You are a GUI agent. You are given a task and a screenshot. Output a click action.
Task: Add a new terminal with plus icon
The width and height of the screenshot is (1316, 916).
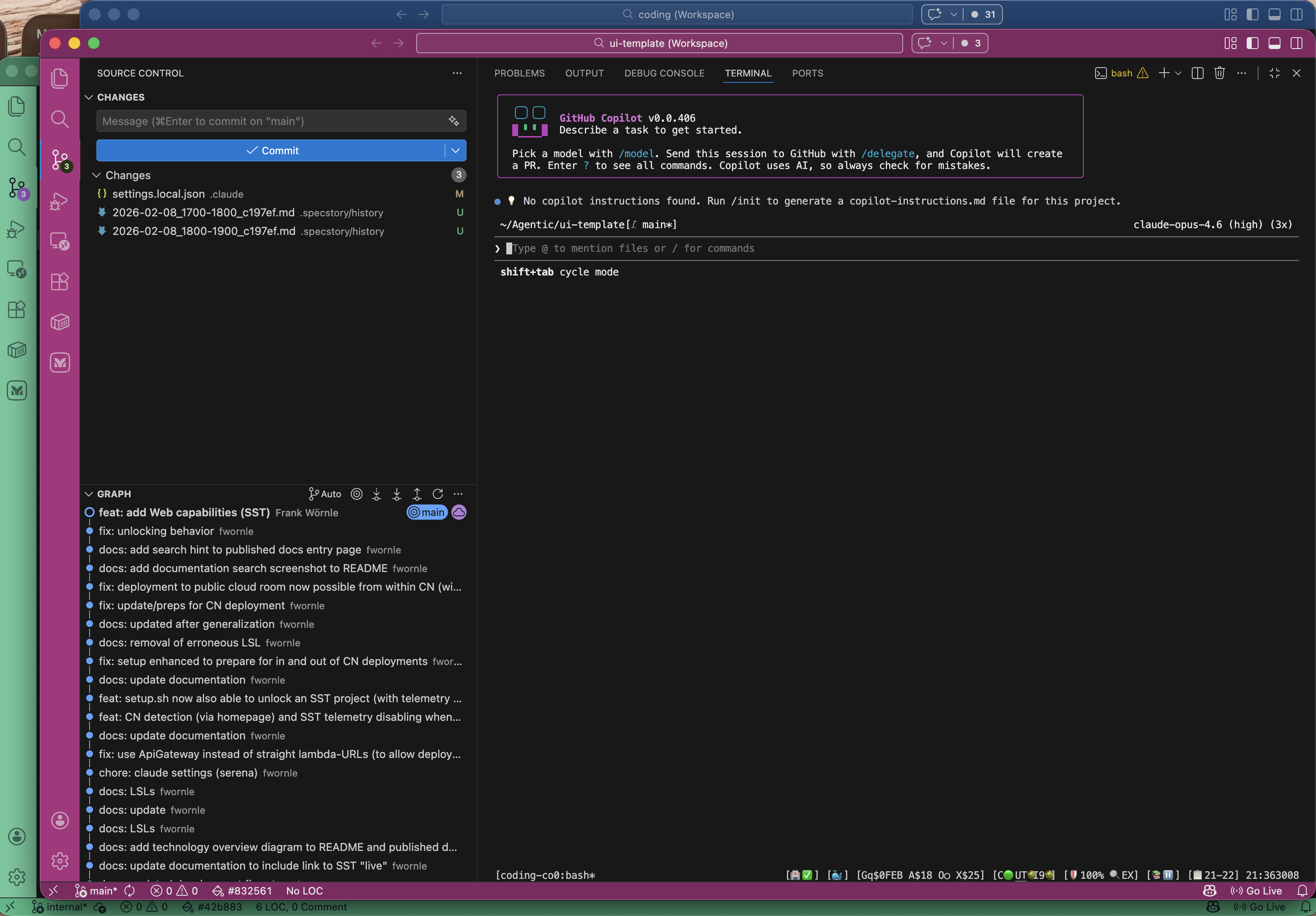[x=1164, y=73]
